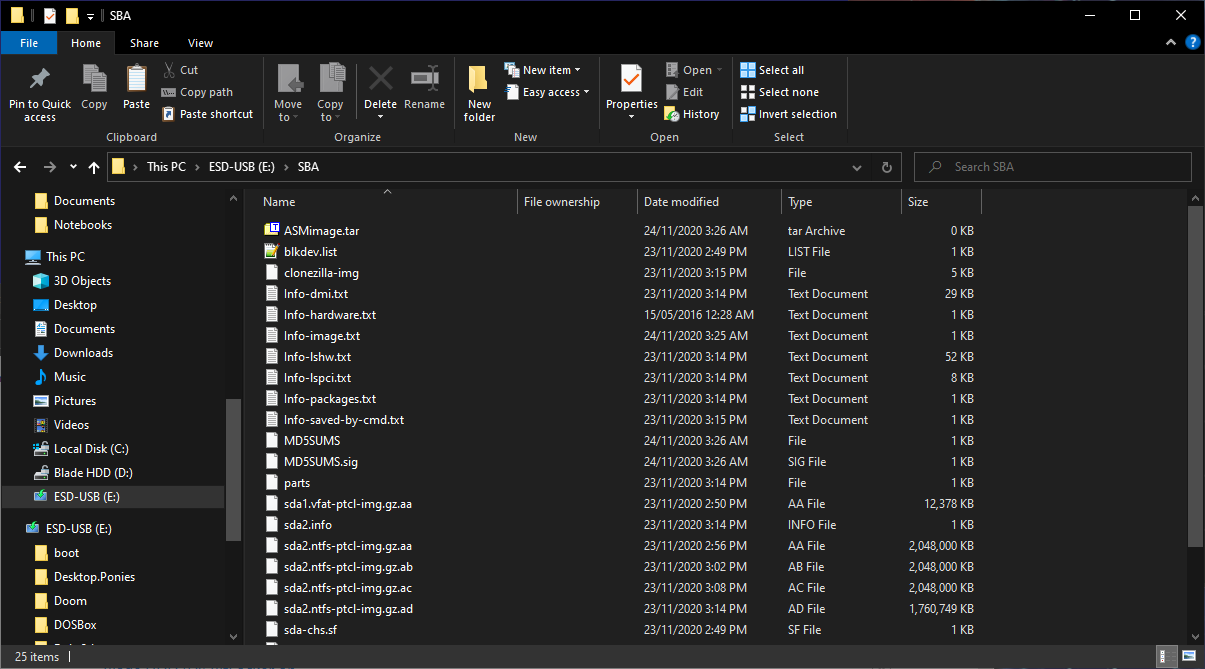The image size is (1205, 669).
Task: Click Select none in the ribbon
Action: click(779, 92)
